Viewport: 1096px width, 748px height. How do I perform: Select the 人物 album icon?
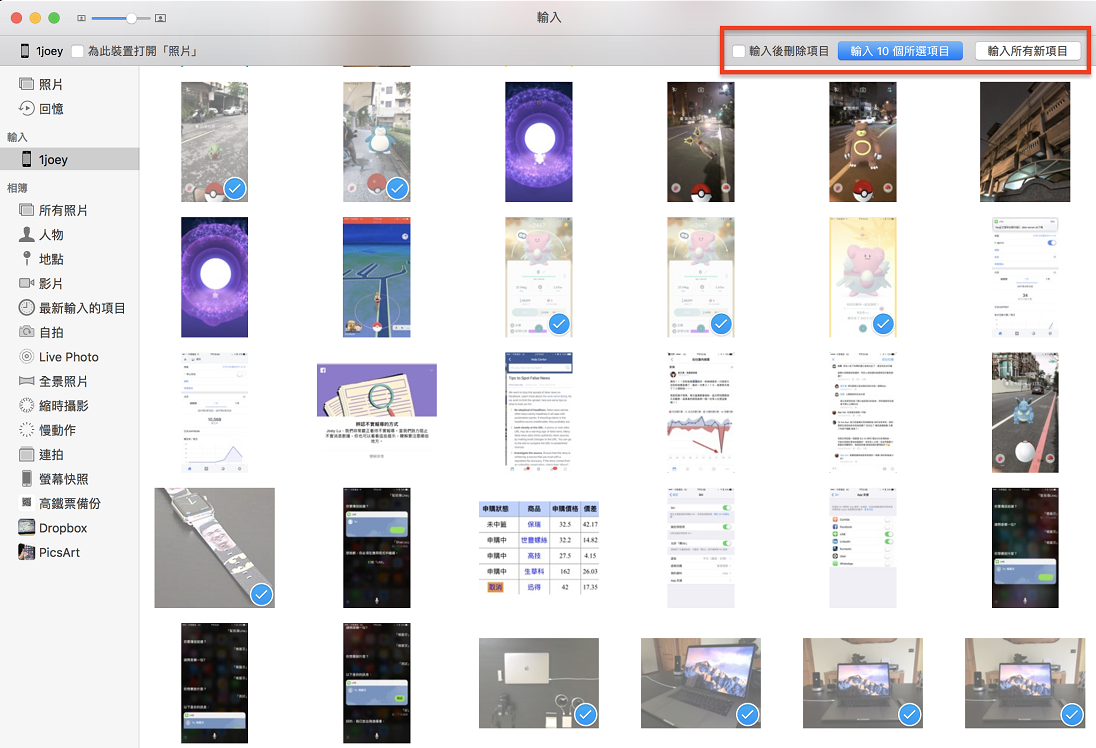pyautogui.click(x=50, y=234)
